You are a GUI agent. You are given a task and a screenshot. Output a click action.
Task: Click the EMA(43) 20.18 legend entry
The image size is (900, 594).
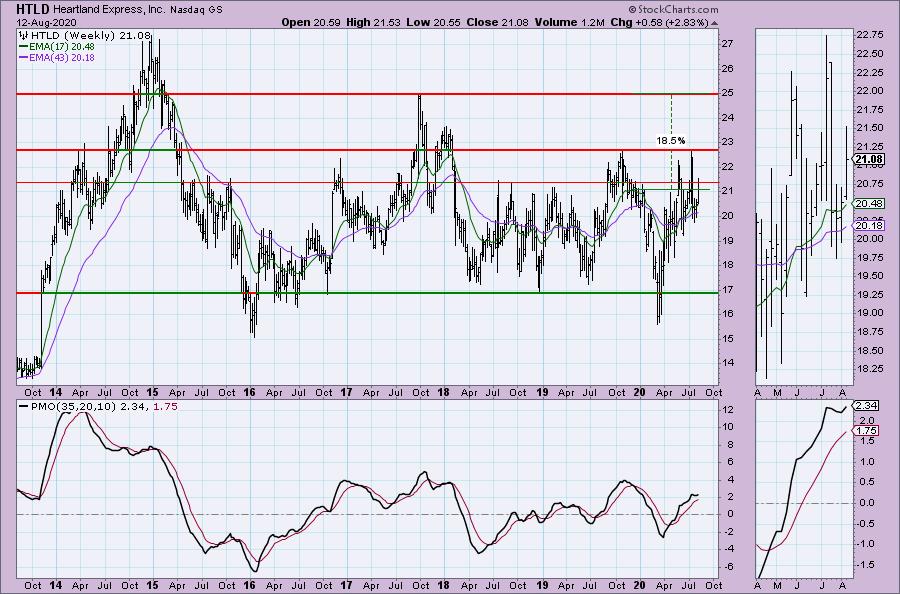[61, 57]
